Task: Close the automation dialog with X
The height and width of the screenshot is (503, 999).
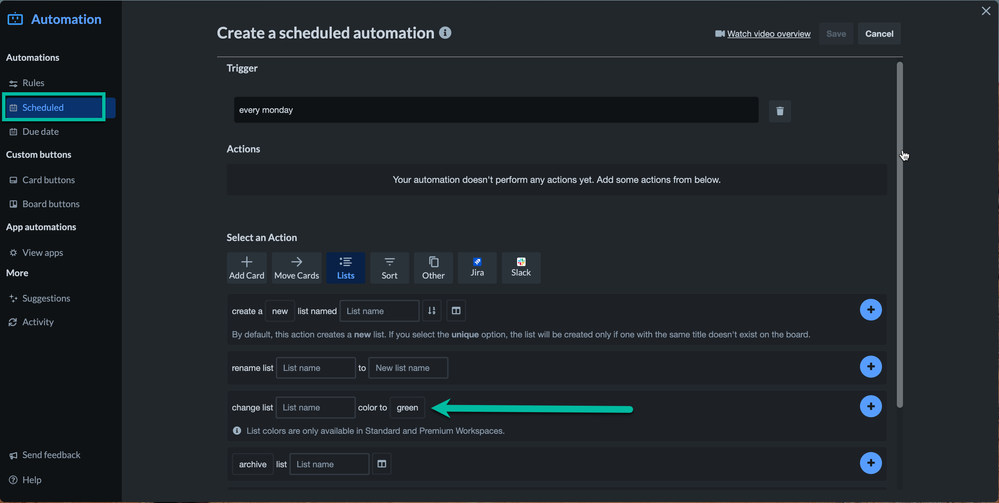Action: [986, 11]
